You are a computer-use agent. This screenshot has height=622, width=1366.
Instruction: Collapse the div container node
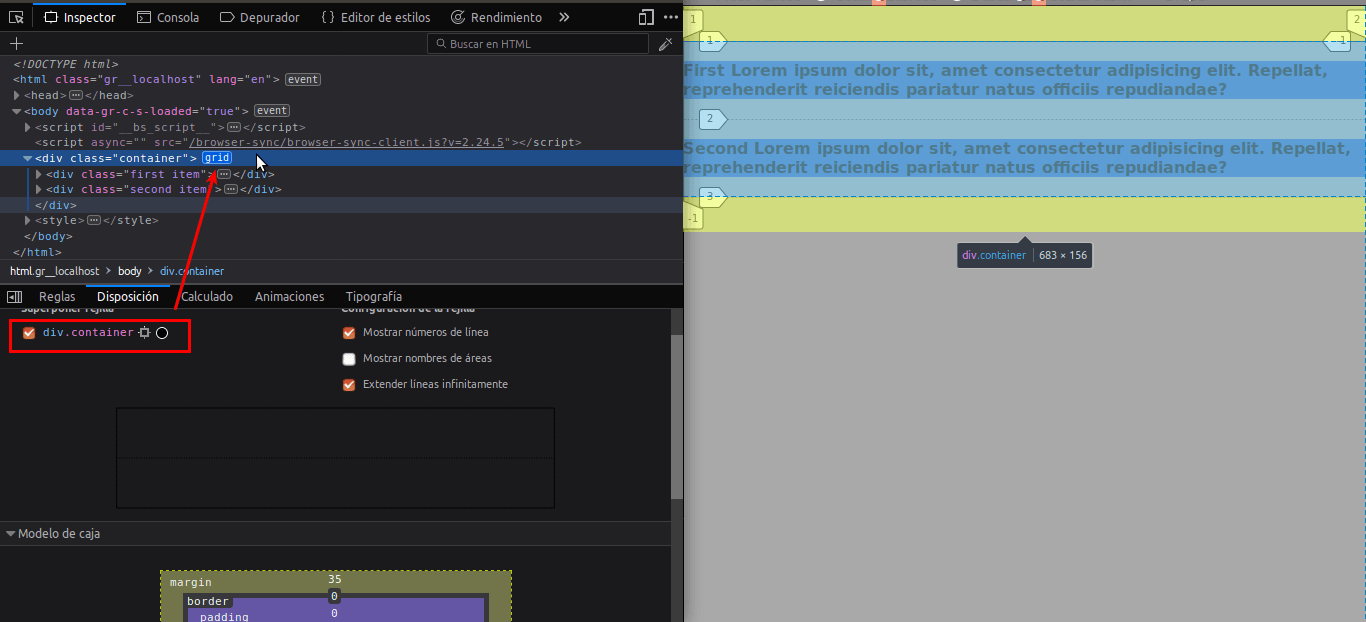28,158
